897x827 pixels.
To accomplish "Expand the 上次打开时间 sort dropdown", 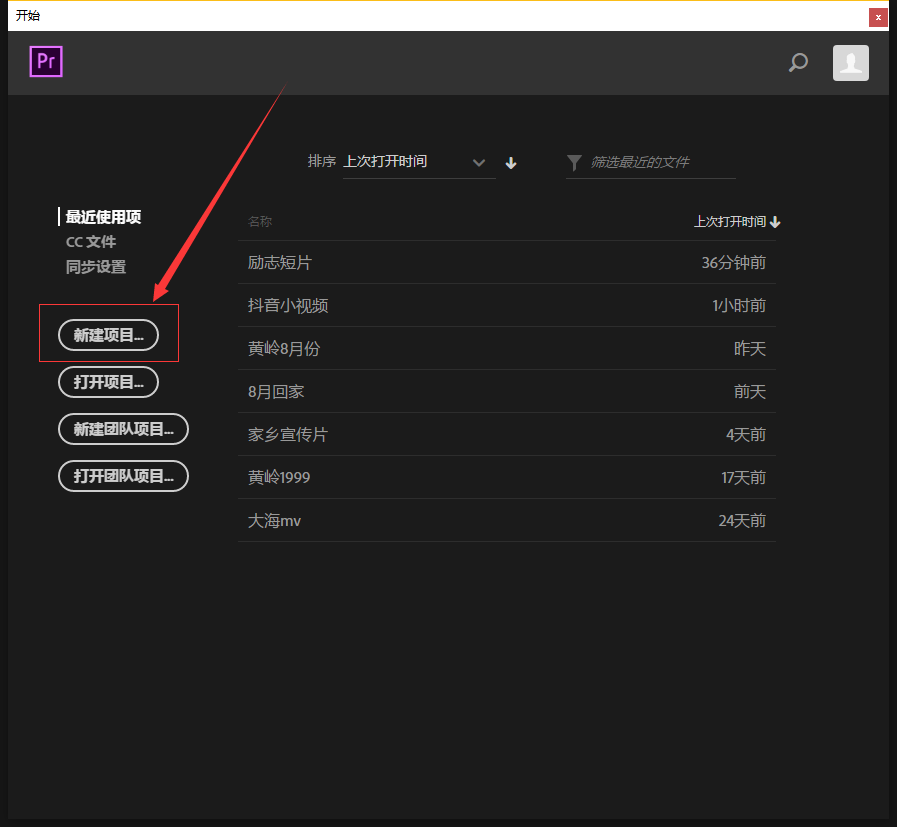I will [419, 162].
